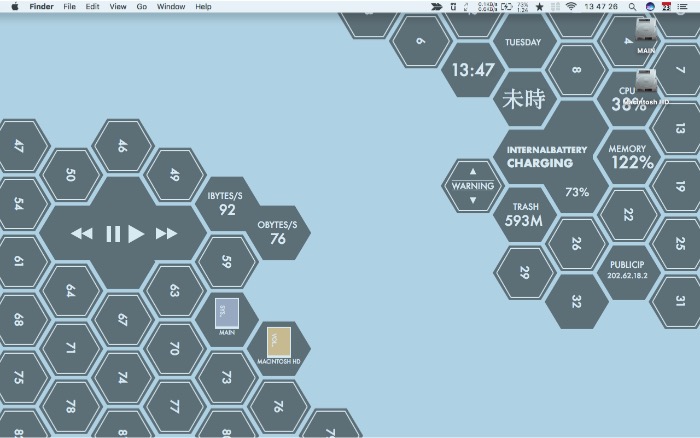Click the diagonal resize arrows menu bar icon
The width and height of the screenshot is (700, 438).
point(466,6)
